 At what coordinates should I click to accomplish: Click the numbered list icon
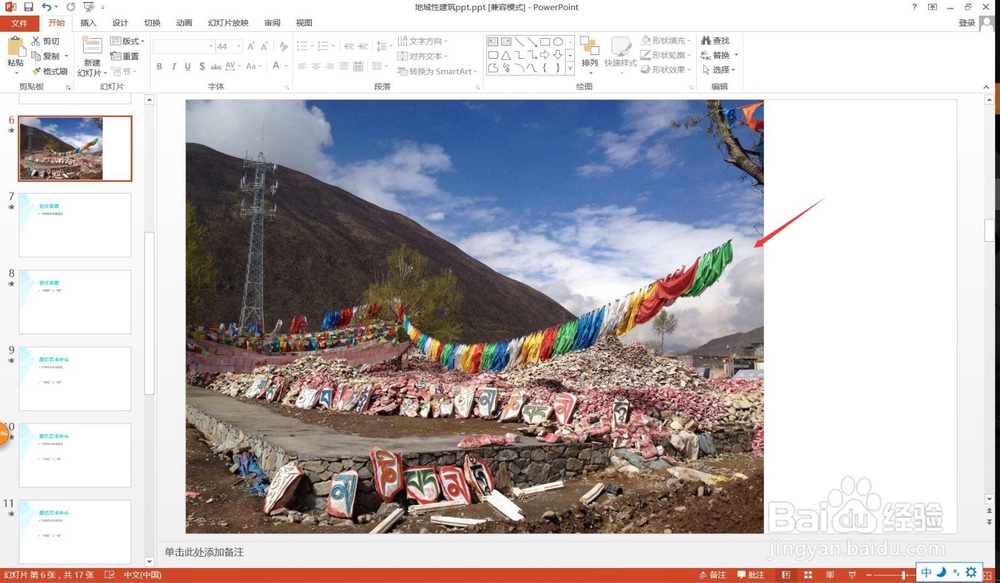325,47
